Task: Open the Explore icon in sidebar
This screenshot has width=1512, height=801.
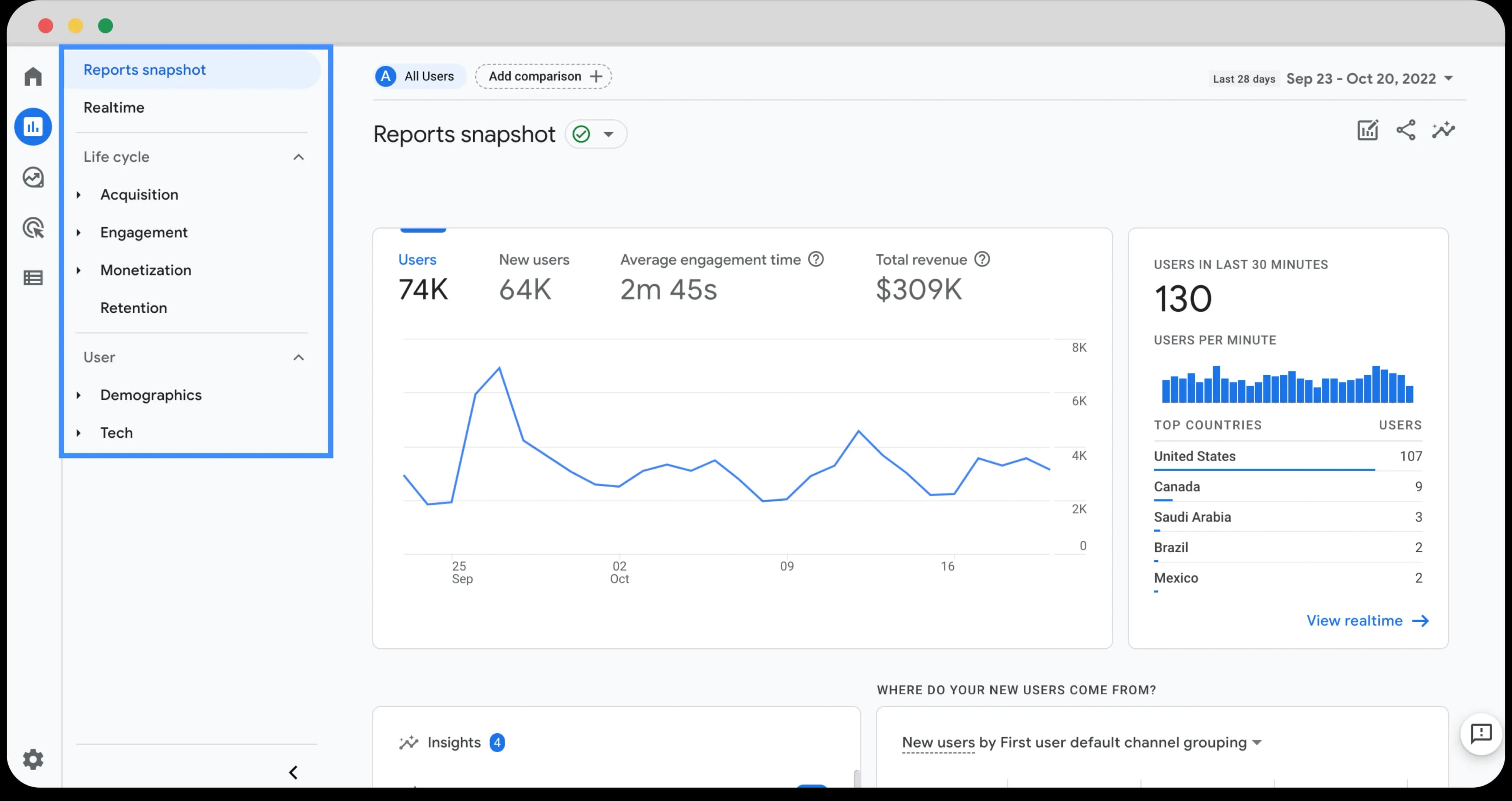Action: pyautogui.click(x=33, y=177)
